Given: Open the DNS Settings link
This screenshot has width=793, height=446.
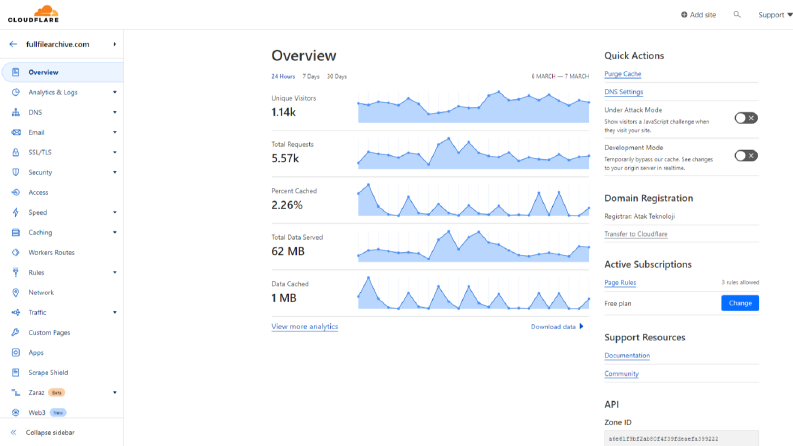Looking at the screenshot, I should pyautogui.click(x=624, y=92).
